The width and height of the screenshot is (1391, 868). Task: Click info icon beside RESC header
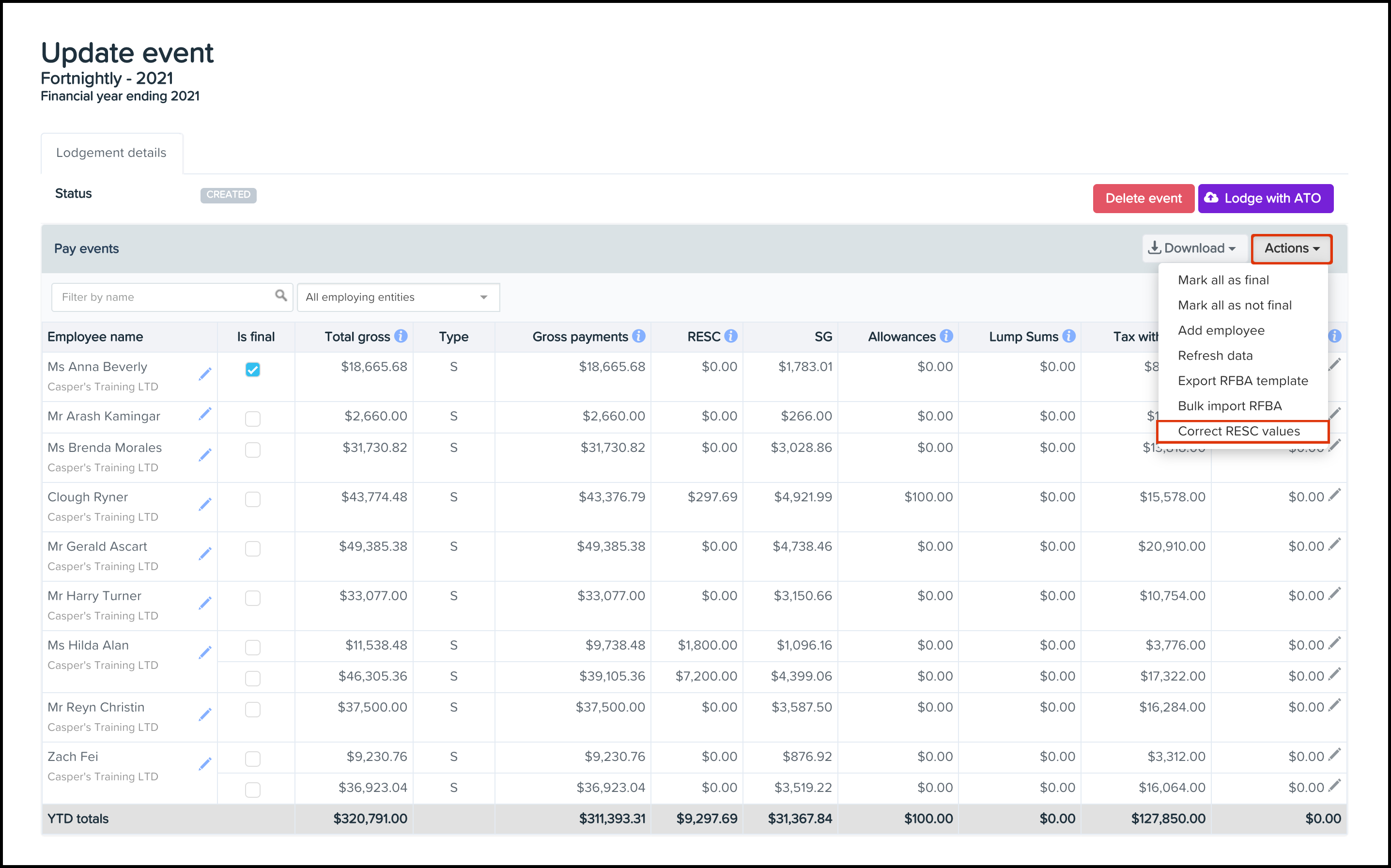[x=730, y=336]
